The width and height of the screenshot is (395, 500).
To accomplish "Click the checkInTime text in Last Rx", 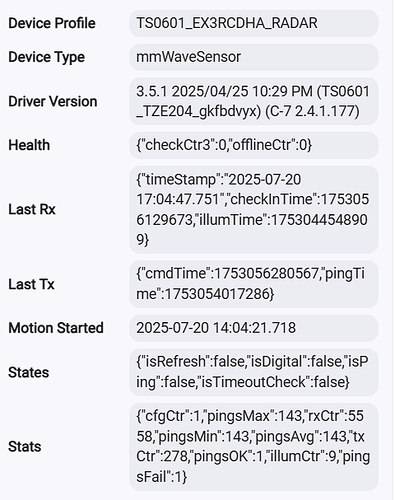I will point(271,199).
